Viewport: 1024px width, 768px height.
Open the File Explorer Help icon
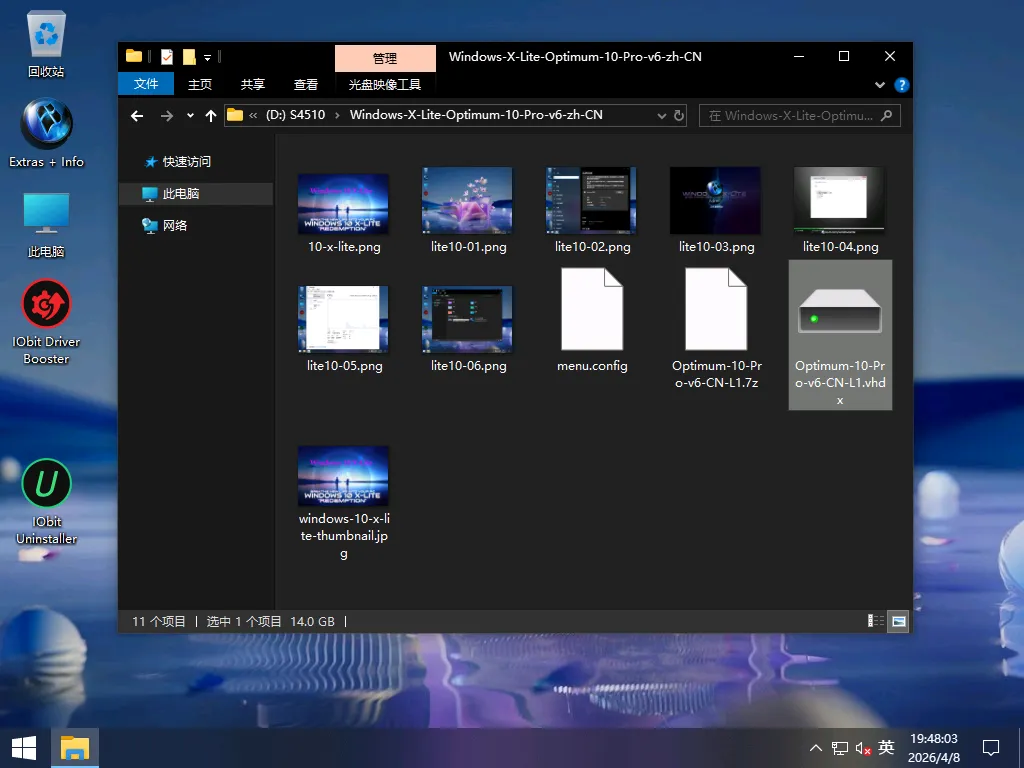902,85
